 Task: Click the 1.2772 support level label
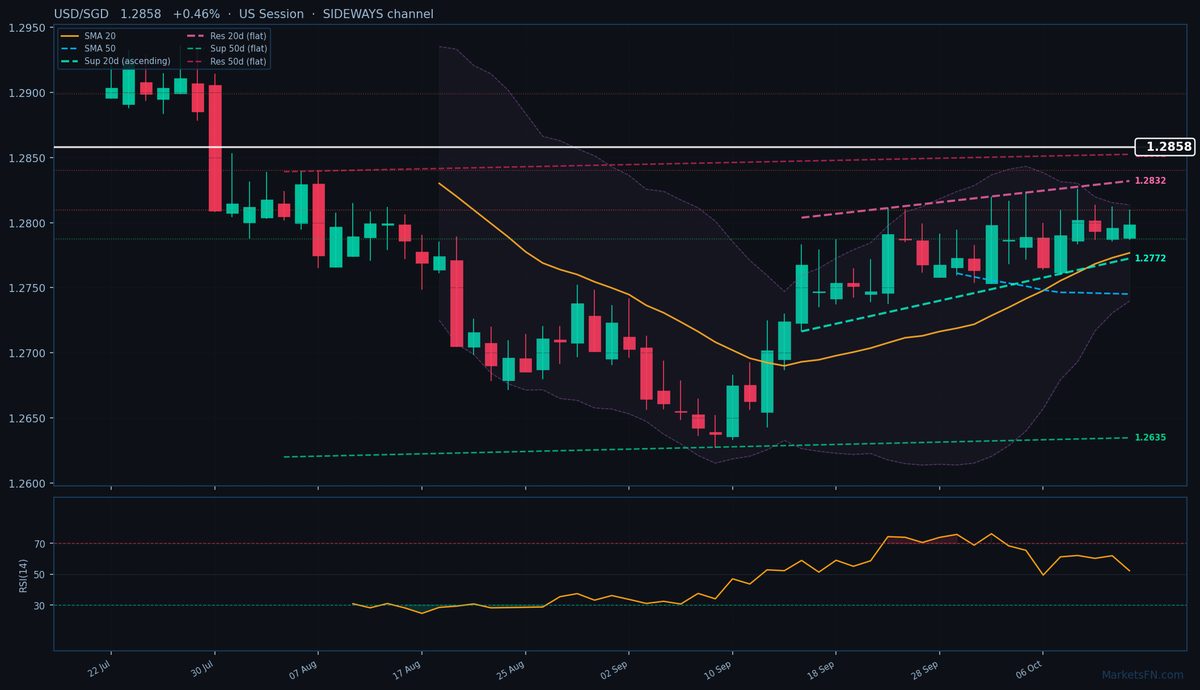click(1150, 259)
